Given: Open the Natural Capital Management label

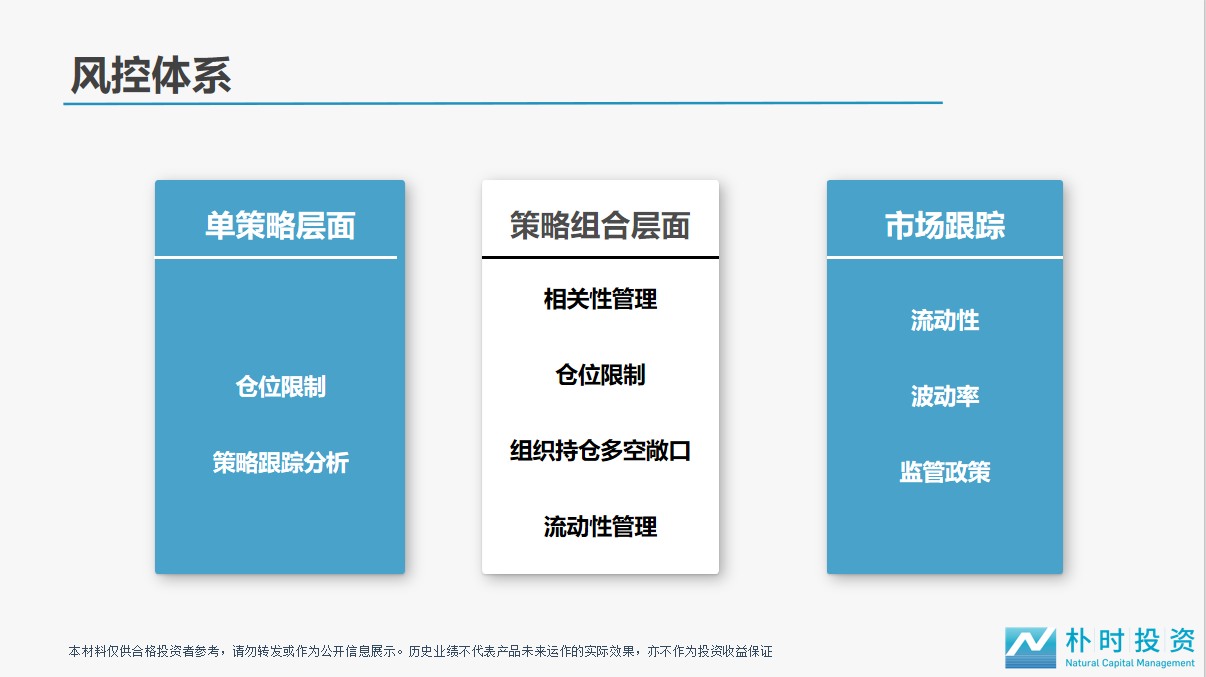Looking at the screenshot, I should point(1130,660).
